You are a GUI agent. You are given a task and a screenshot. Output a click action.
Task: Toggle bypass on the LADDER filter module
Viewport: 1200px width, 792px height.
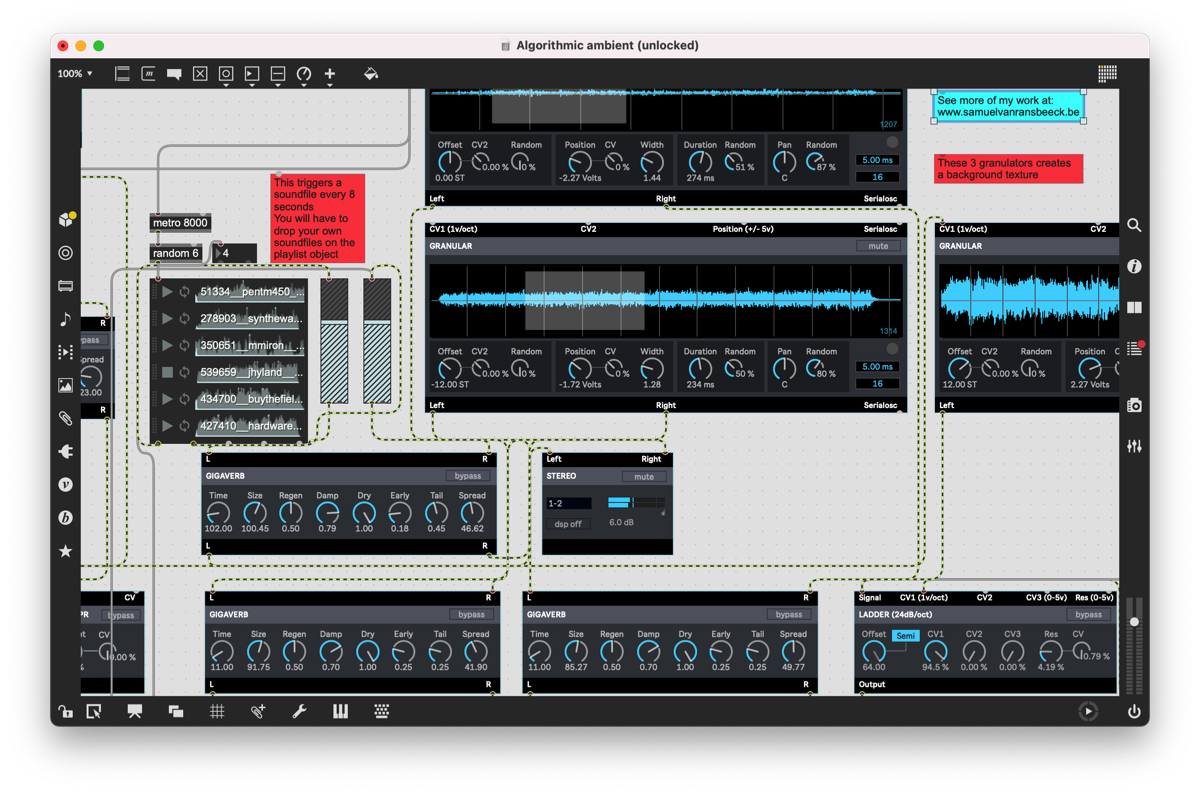click(x=1089, y=615)
